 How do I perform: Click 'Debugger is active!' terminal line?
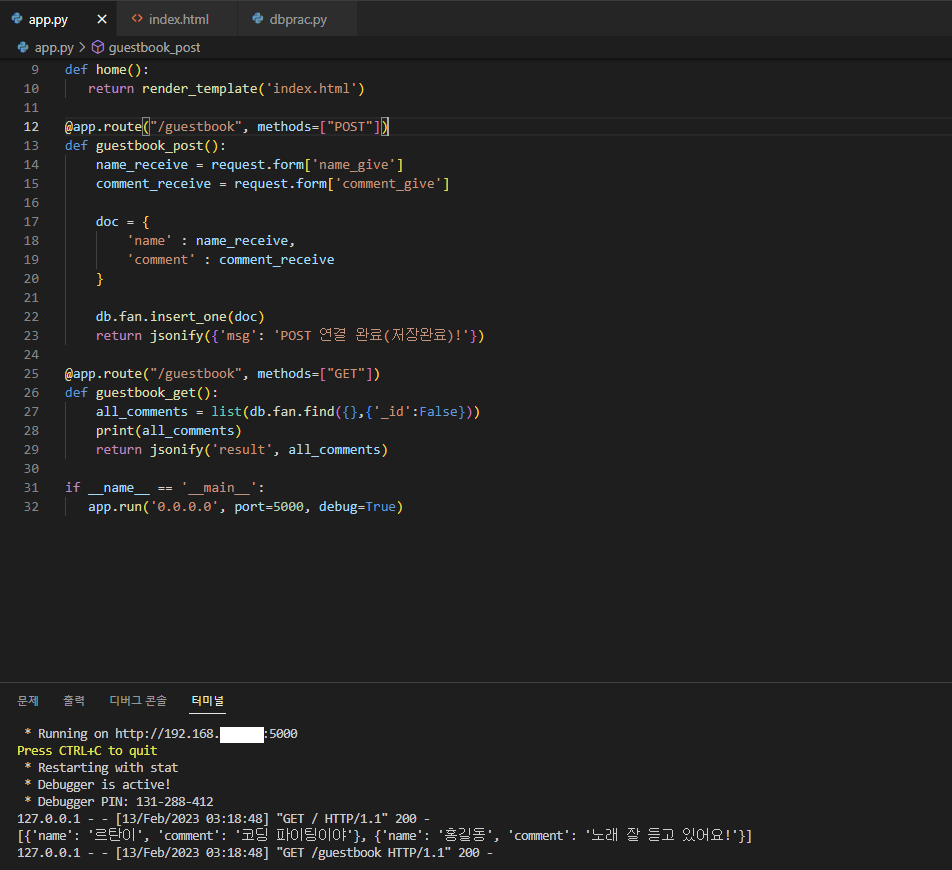coord(97,784)
